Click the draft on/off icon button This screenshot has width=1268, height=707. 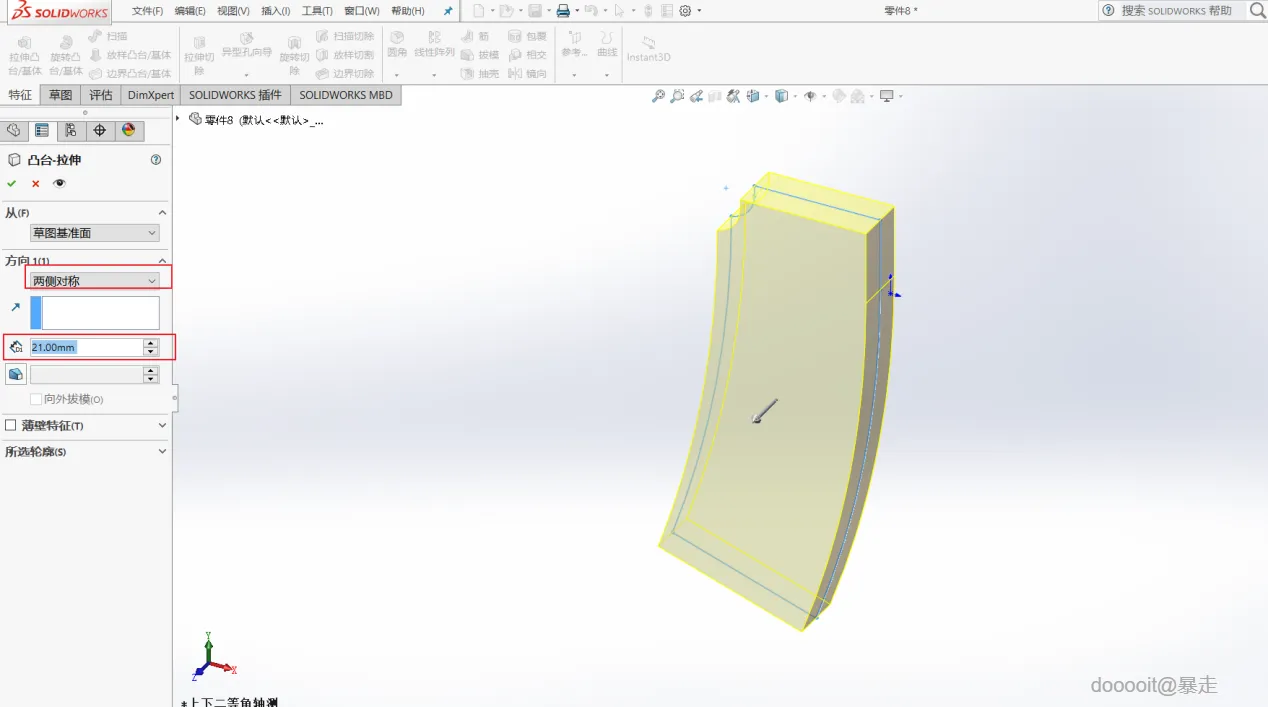15,375
